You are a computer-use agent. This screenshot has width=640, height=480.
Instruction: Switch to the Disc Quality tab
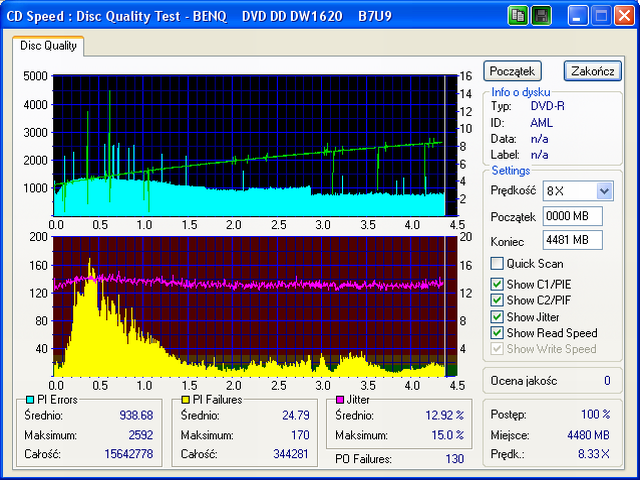[48, 46]
